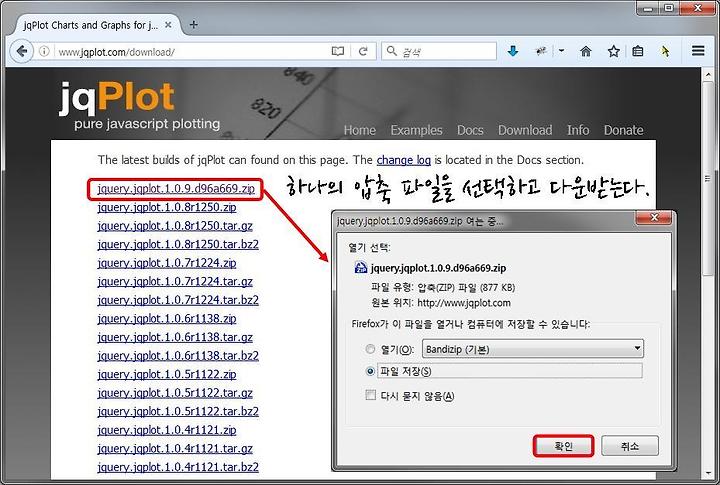Download jquery.jqplot.1.0.8r1250.tar.gz link
This screenshot has width=720, height=485.
pos(175,226)
